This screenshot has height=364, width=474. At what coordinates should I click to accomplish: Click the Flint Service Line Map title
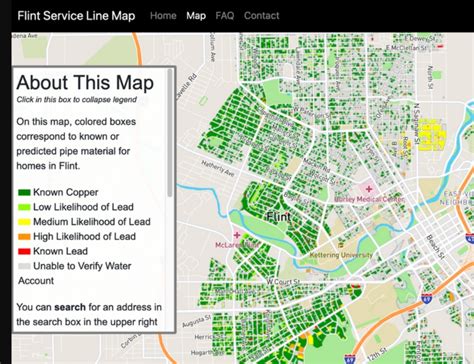click(x=76, y=16)
